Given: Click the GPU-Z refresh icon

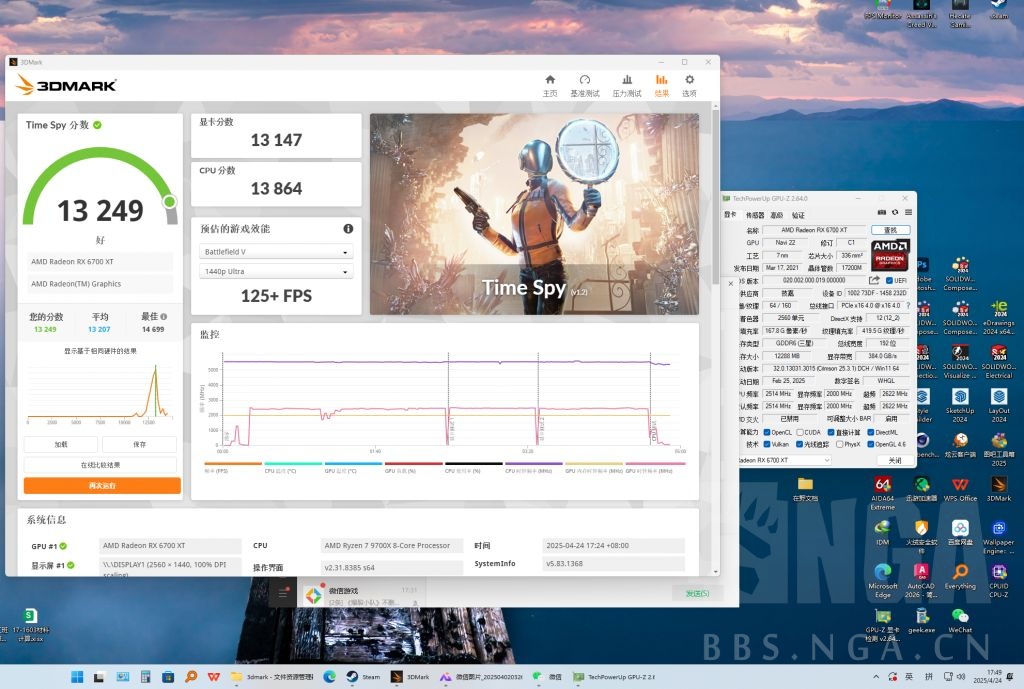Looking at the screenshot, I should [895, 212].
